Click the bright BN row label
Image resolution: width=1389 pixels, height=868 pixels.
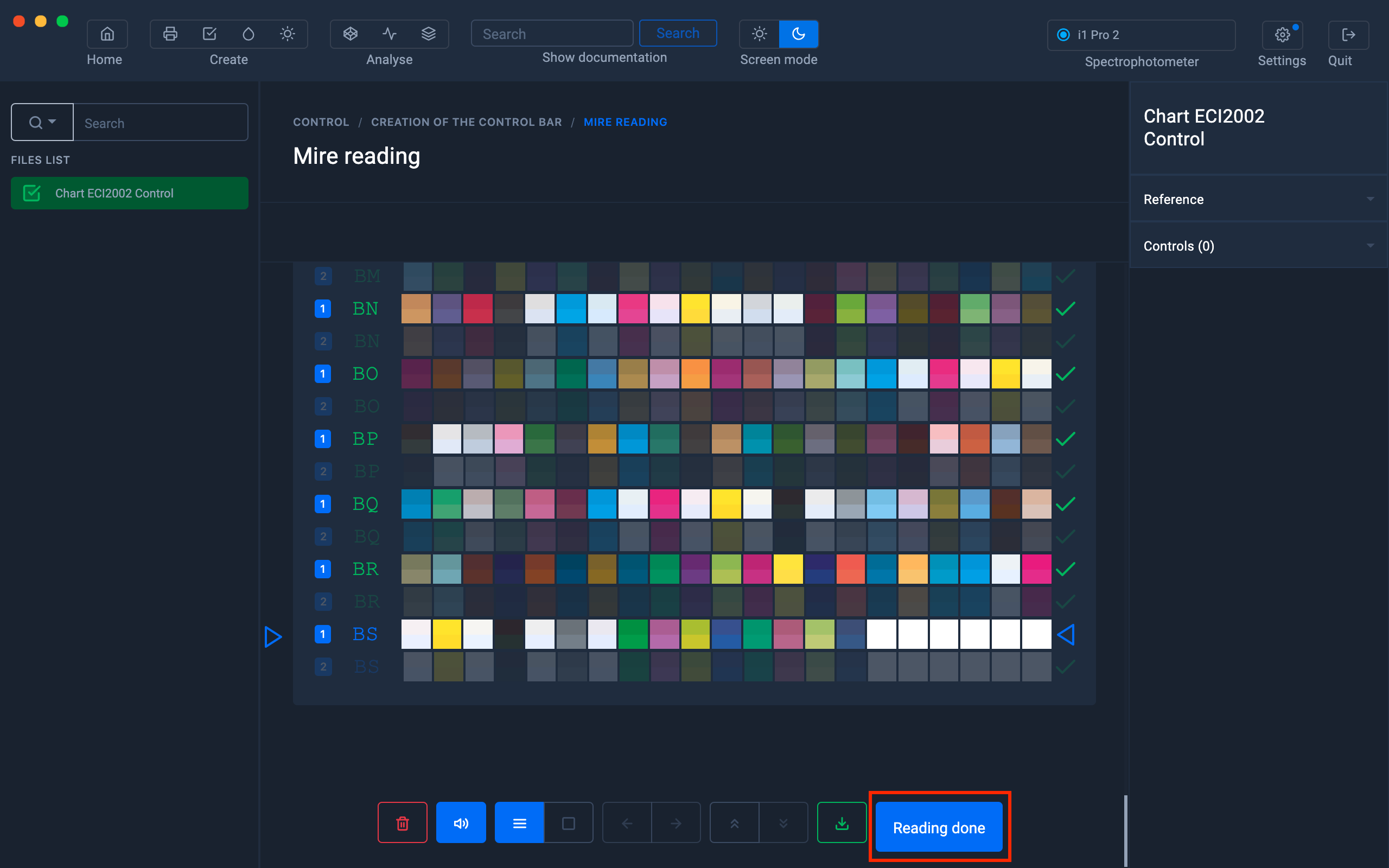click(x=365, y=309)
